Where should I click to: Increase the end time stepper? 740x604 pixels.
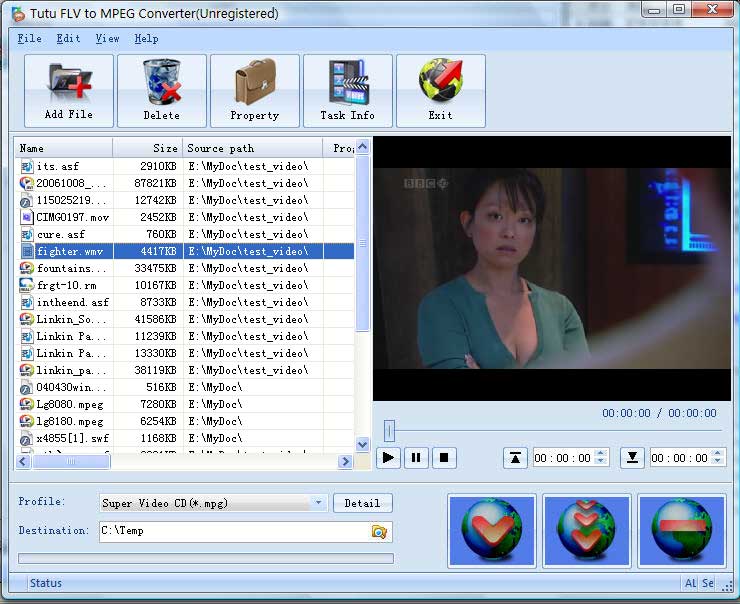click(718, 453)
